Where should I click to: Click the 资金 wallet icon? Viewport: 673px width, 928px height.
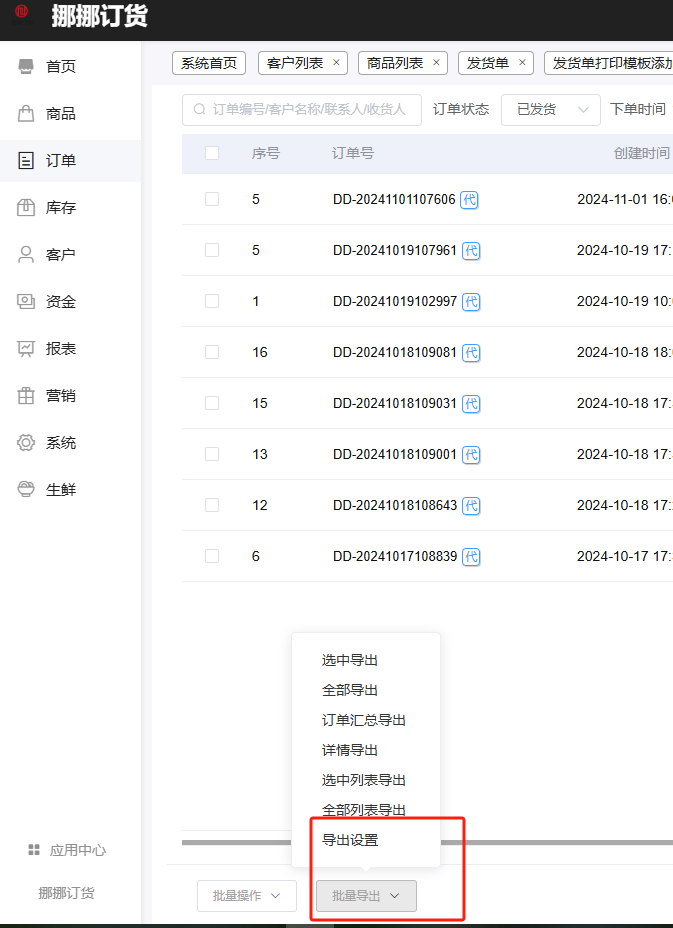[x=26, y=302]
